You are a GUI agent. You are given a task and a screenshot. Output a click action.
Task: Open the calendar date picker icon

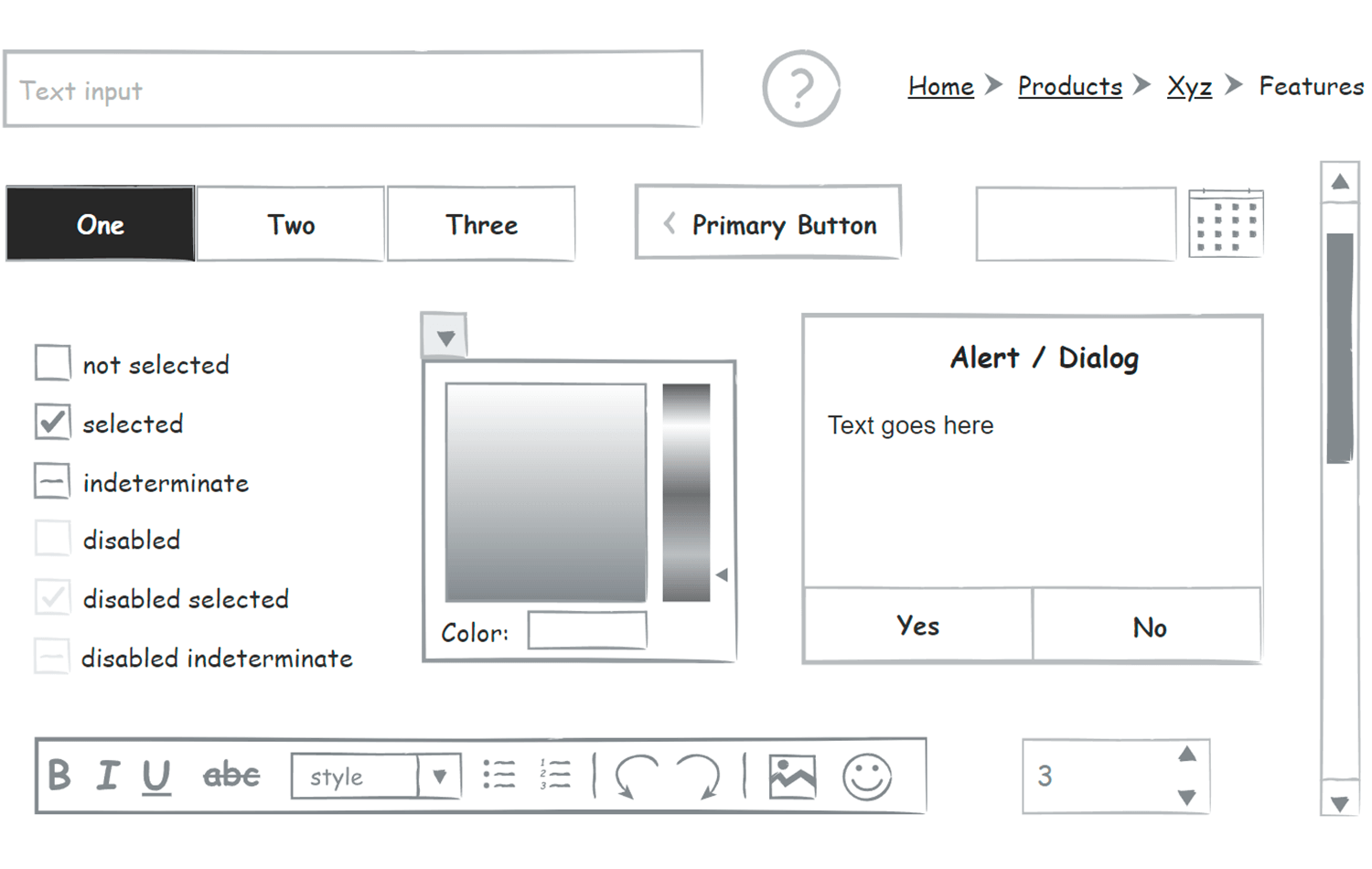click(x=1226, y=223)
